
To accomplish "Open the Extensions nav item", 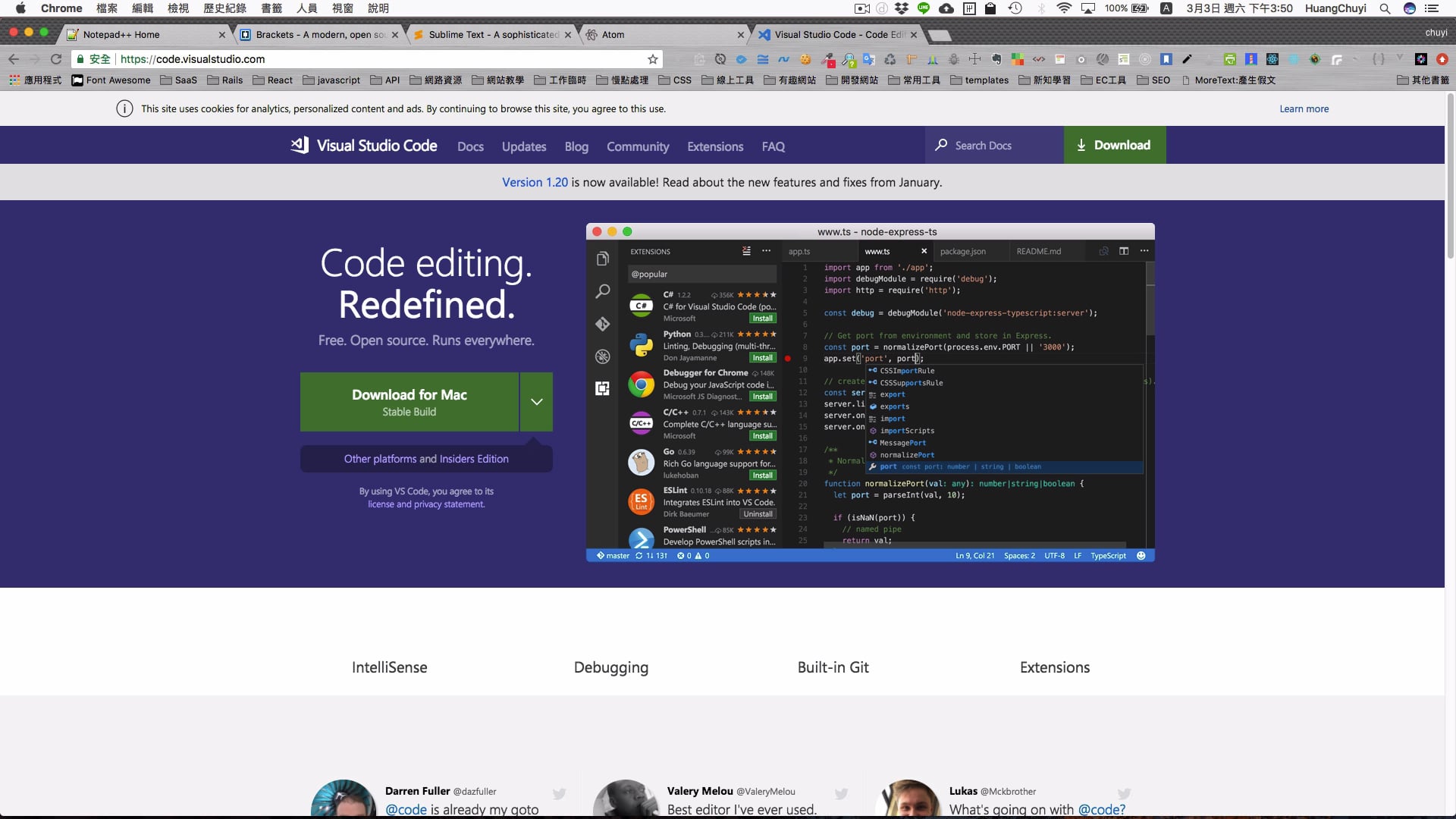I will point(714,146).
